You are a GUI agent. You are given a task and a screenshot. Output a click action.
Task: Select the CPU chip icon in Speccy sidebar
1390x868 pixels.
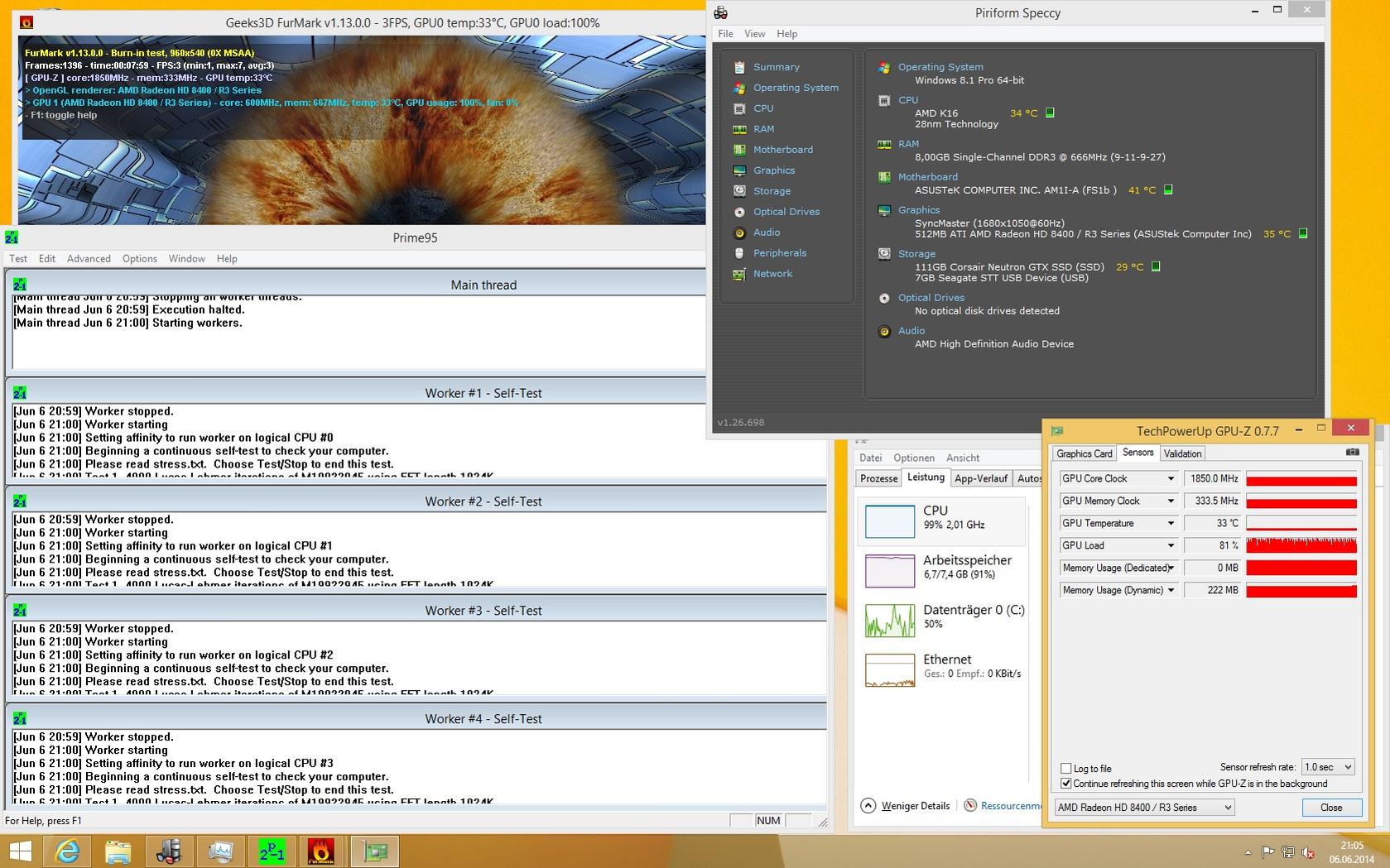739,108
